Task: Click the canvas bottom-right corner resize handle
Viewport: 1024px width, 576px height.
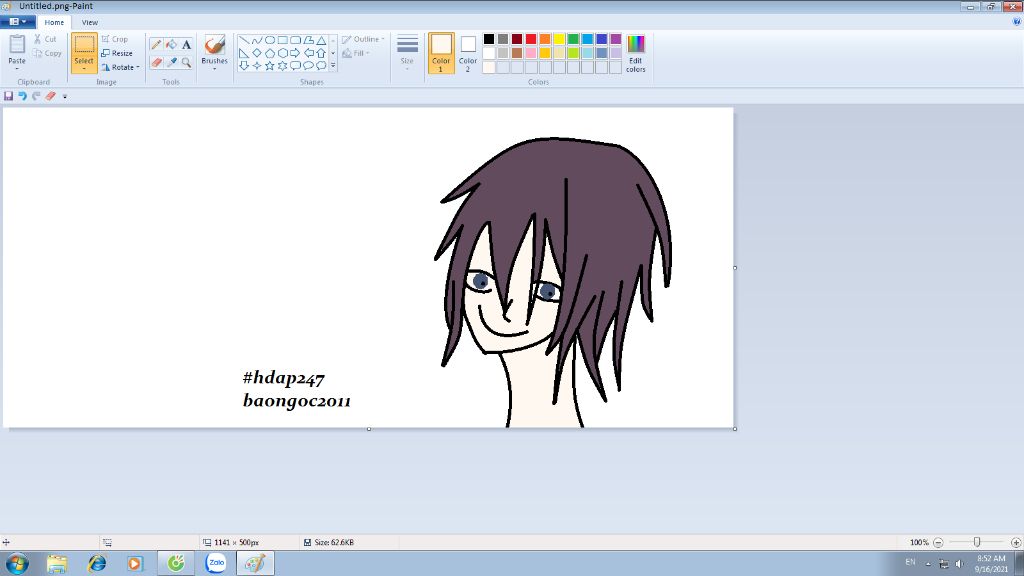Action: pos(735,429)
